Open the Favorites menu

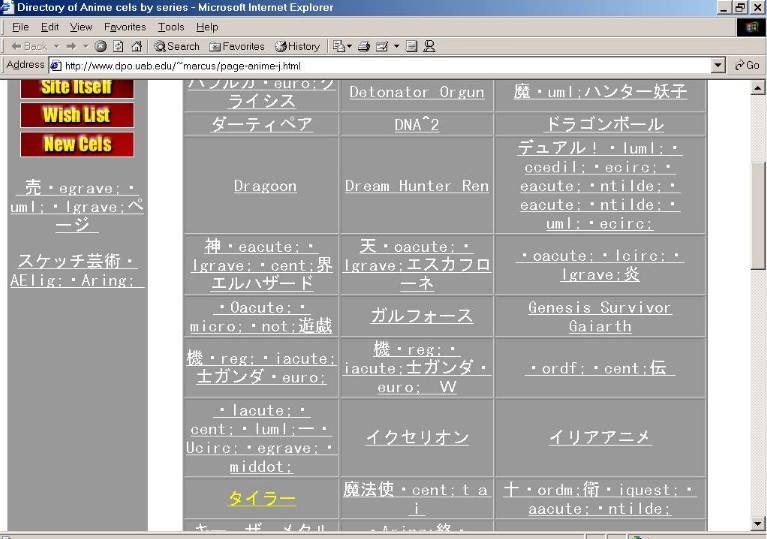coord(125,27)
